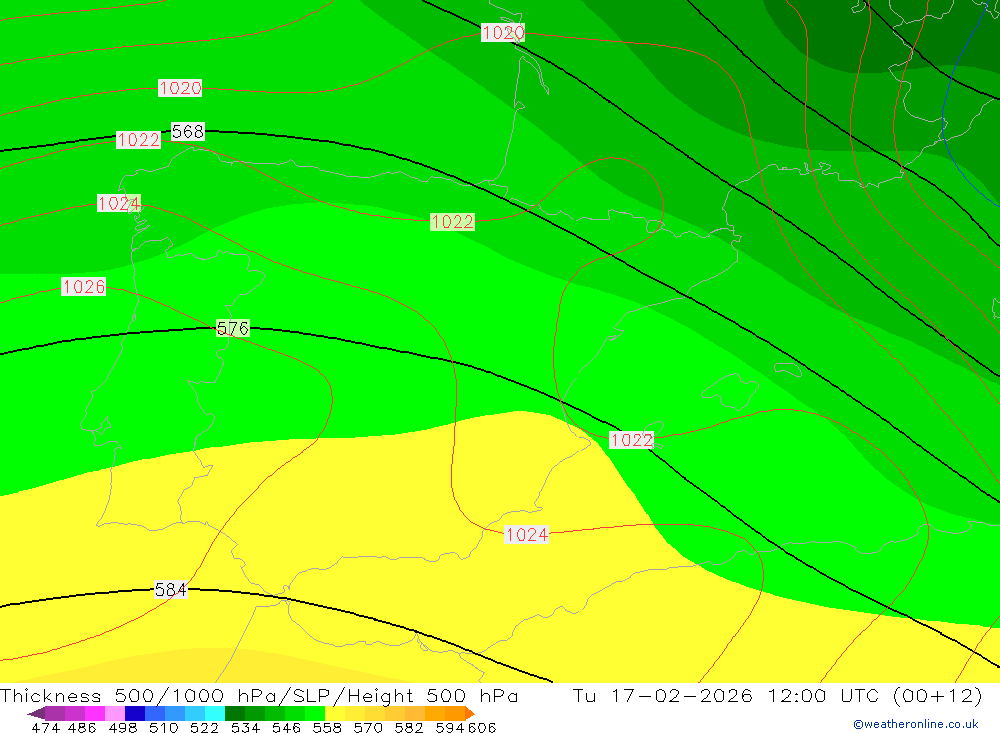Image resolution: width=1000 pixels, height=733 pixels.
Task: Click the 570 legend value
Action: [367, 727]
